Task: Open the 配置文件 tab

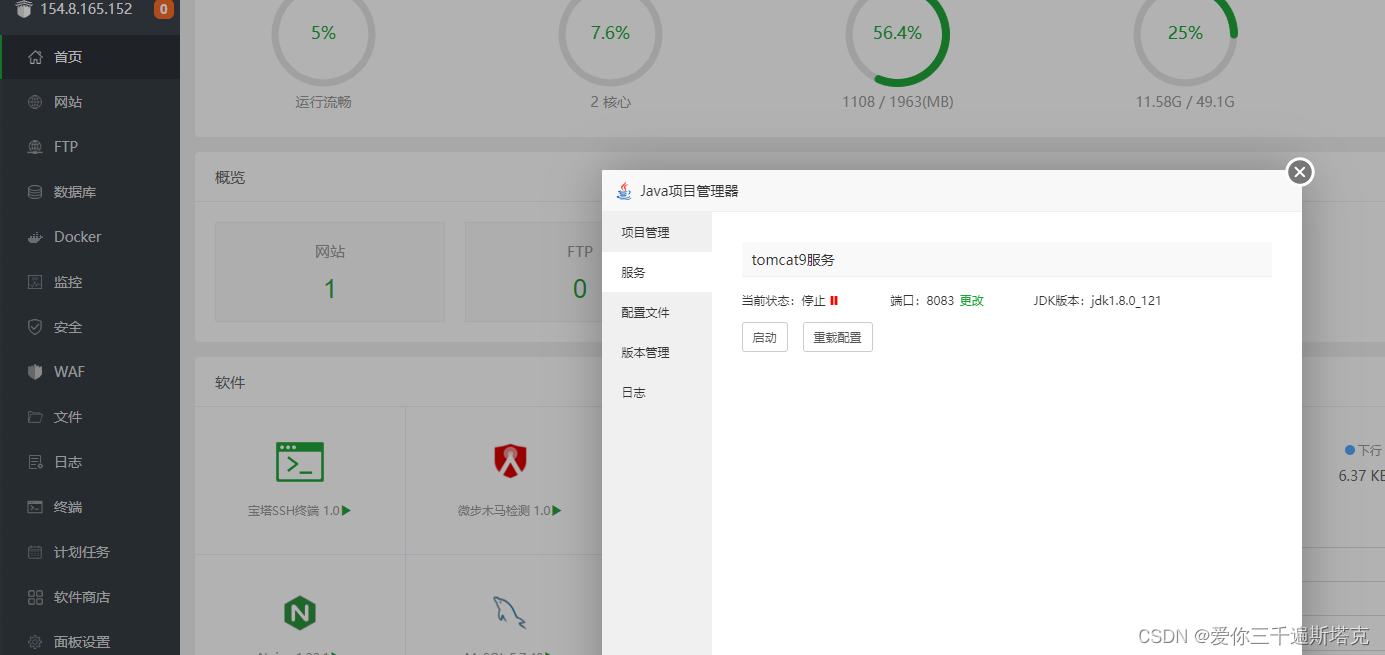Action: [x=657, y=312]
